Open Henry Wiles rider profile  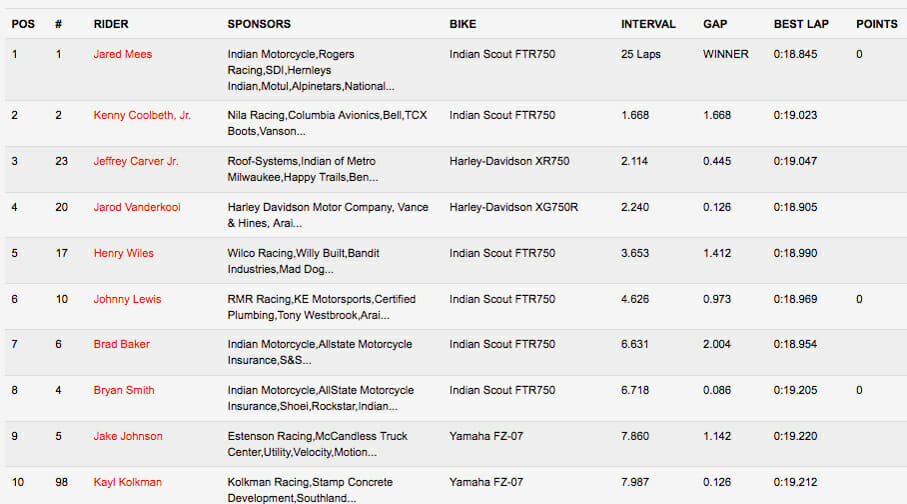tap(123, 253)
